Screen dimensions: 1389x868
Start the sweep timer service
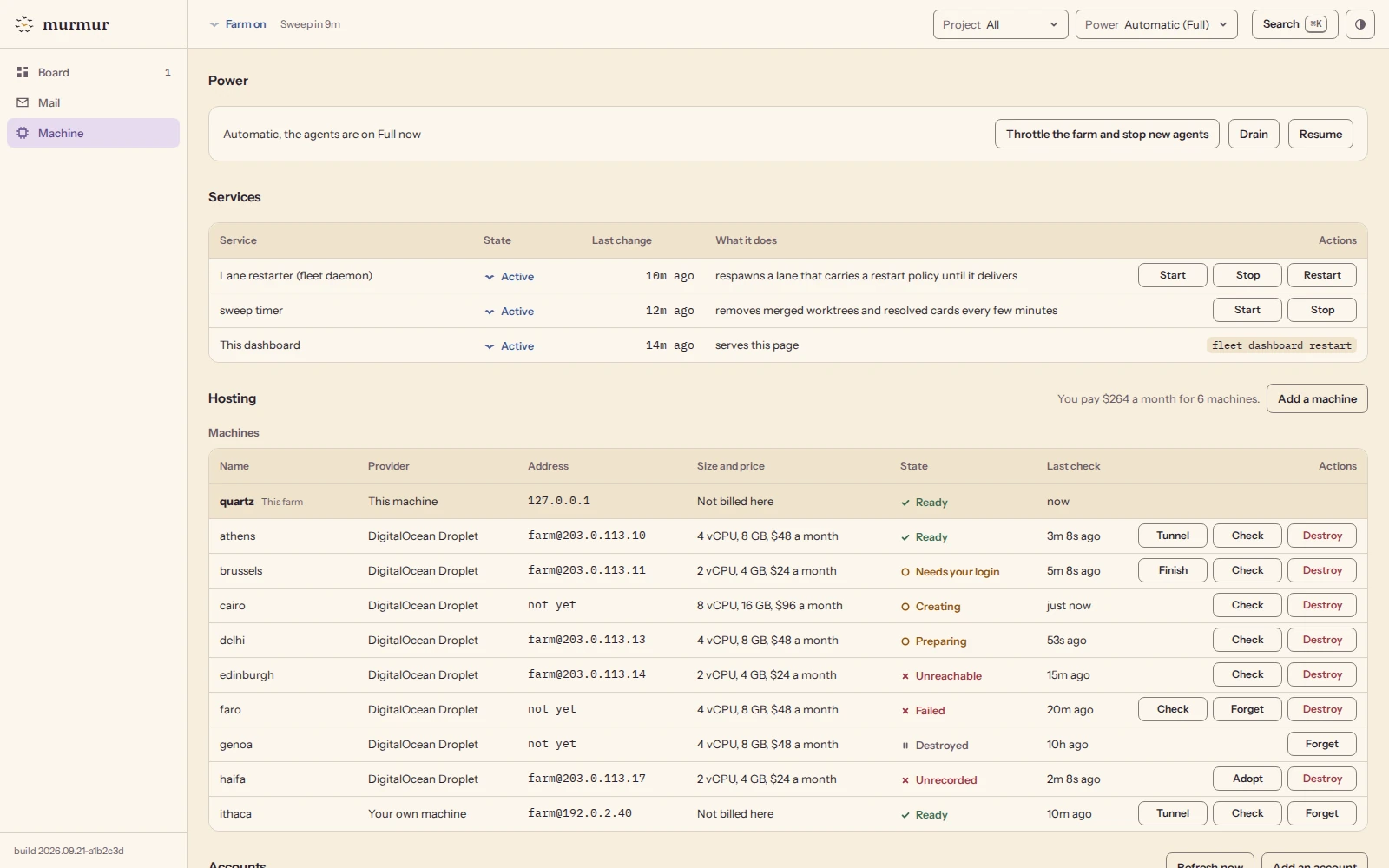1247,310
